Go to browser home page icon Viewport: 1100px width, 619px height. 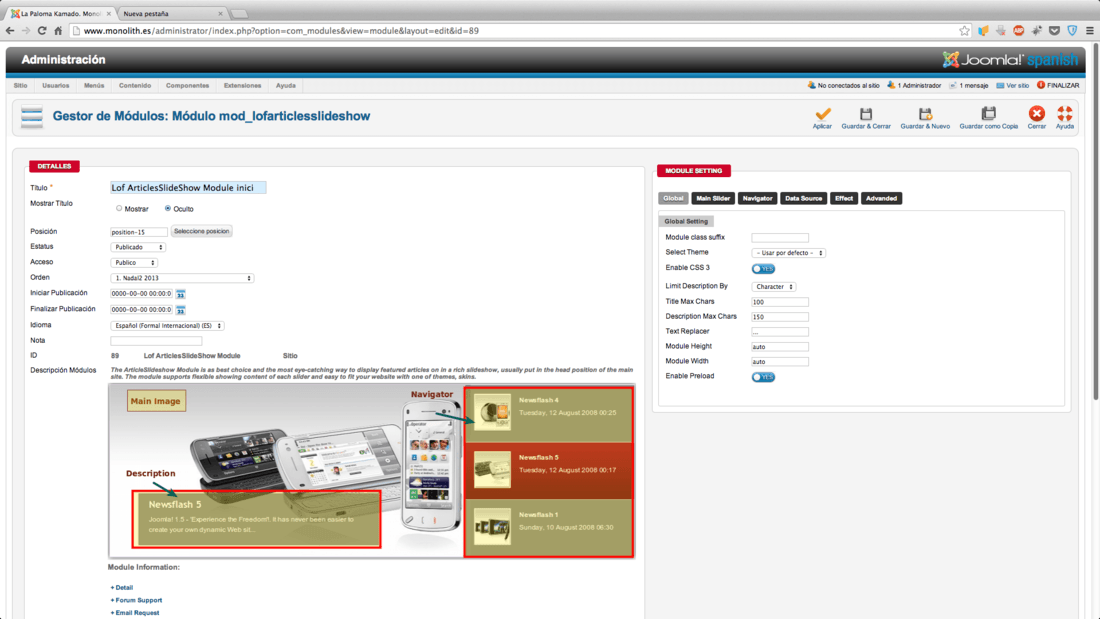click(58, 30)
